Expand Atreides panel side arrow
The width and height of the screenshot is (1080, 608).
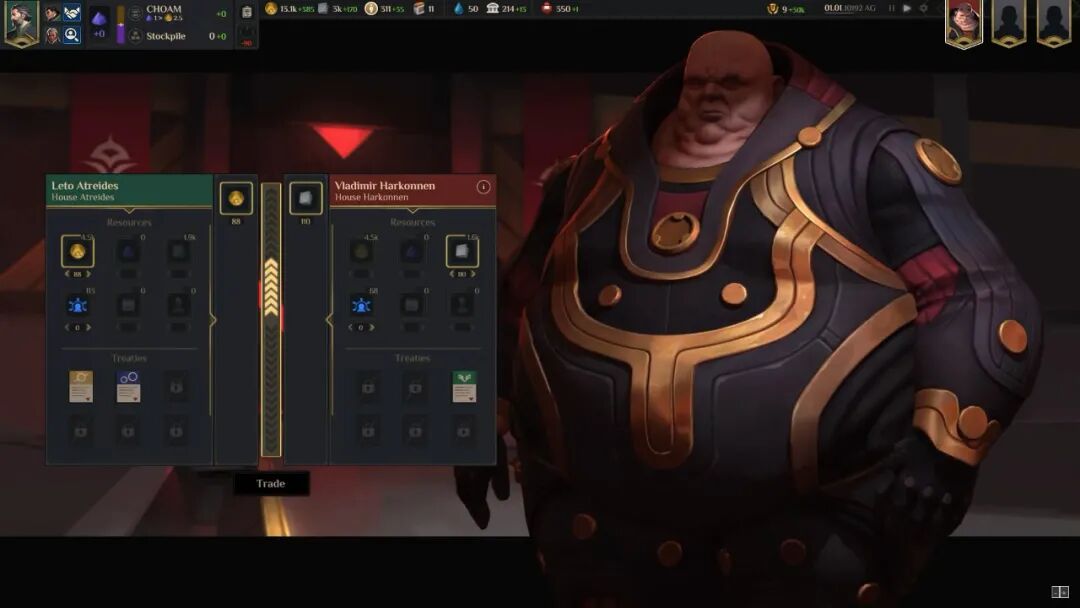tap(213, 320)
